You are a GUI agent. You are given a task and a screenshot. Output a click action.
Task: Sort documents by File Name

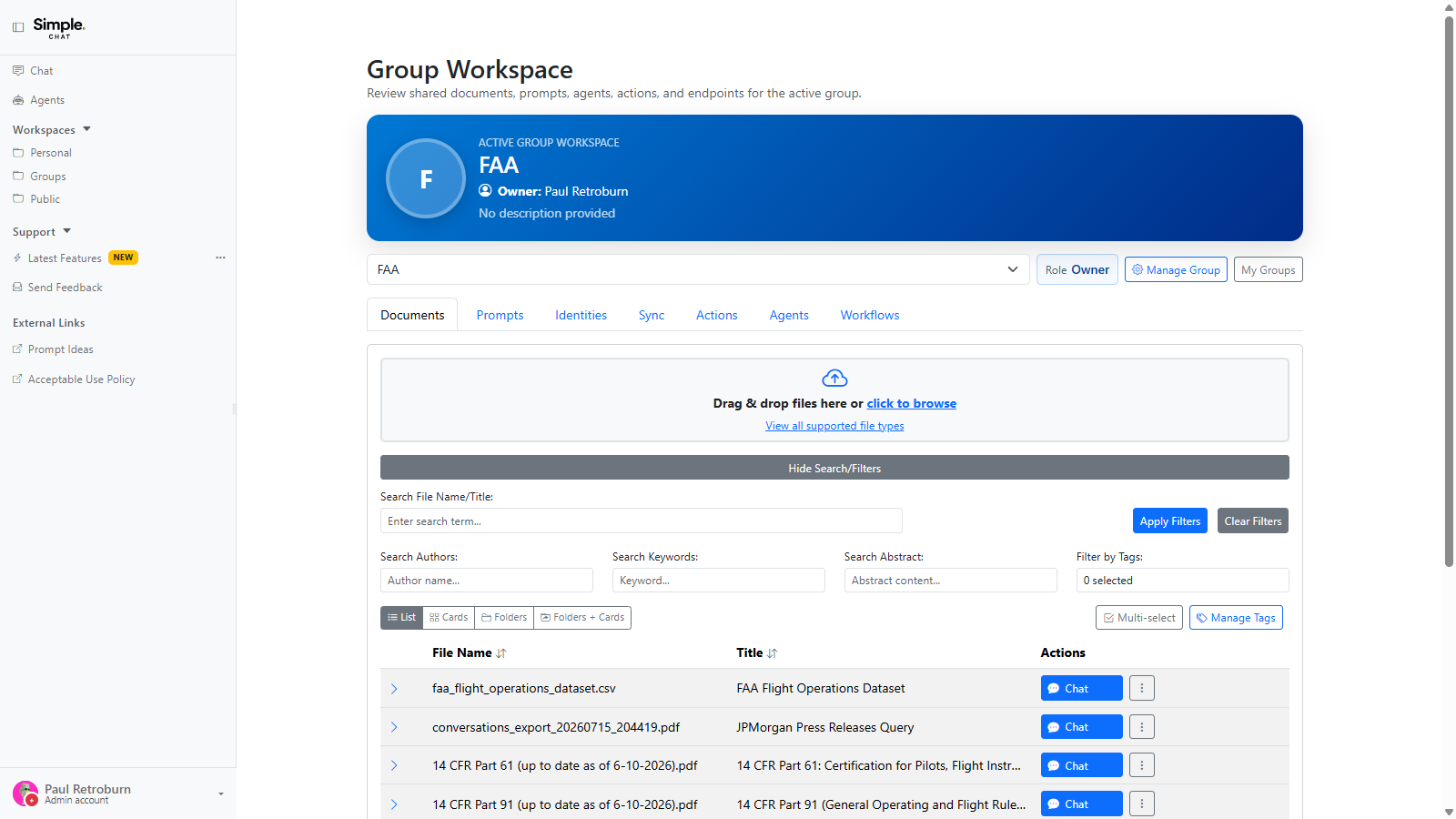click(469, 652)
